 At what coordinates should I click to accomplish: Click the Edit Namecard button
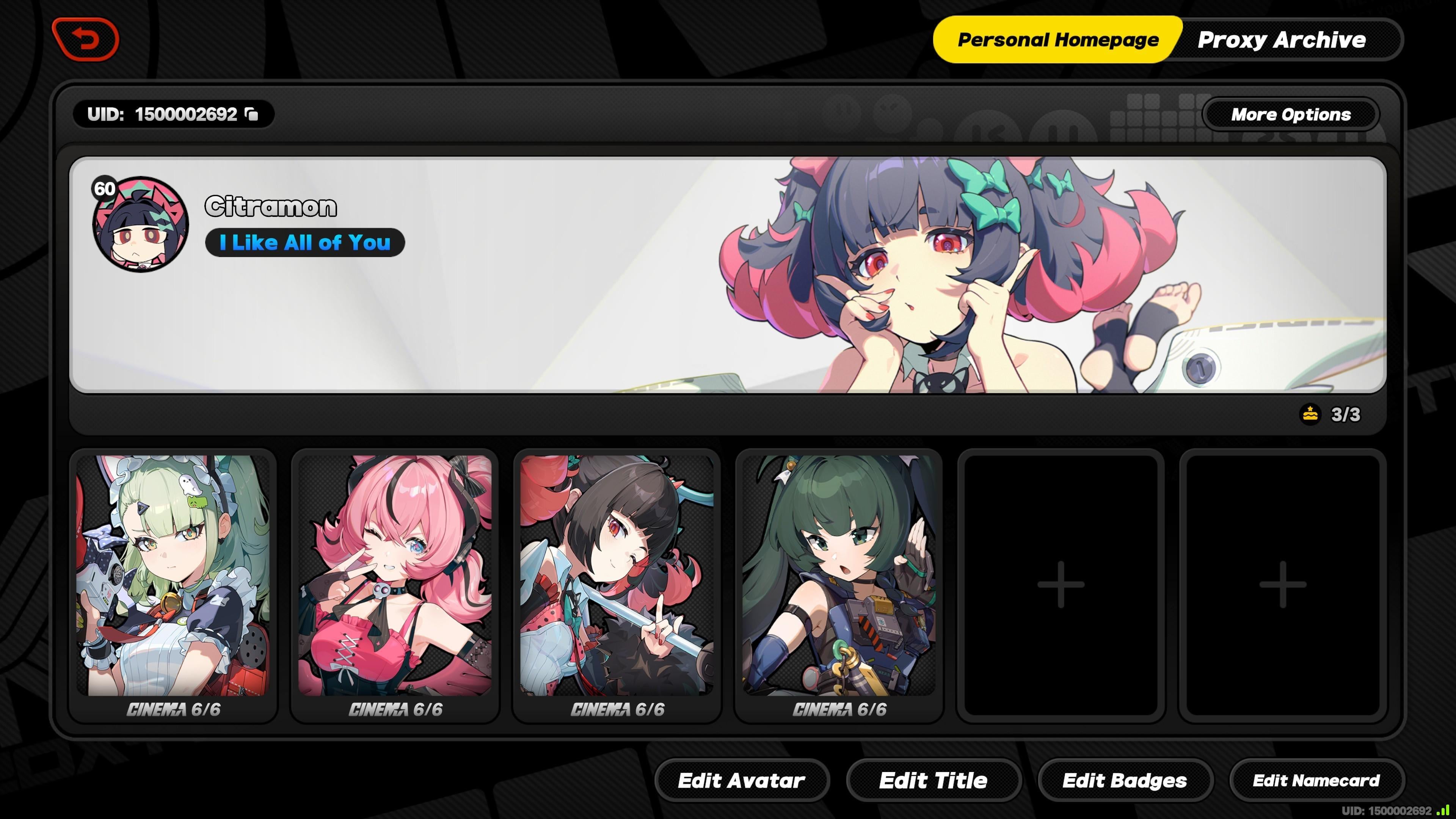[x=1316, y=781]
